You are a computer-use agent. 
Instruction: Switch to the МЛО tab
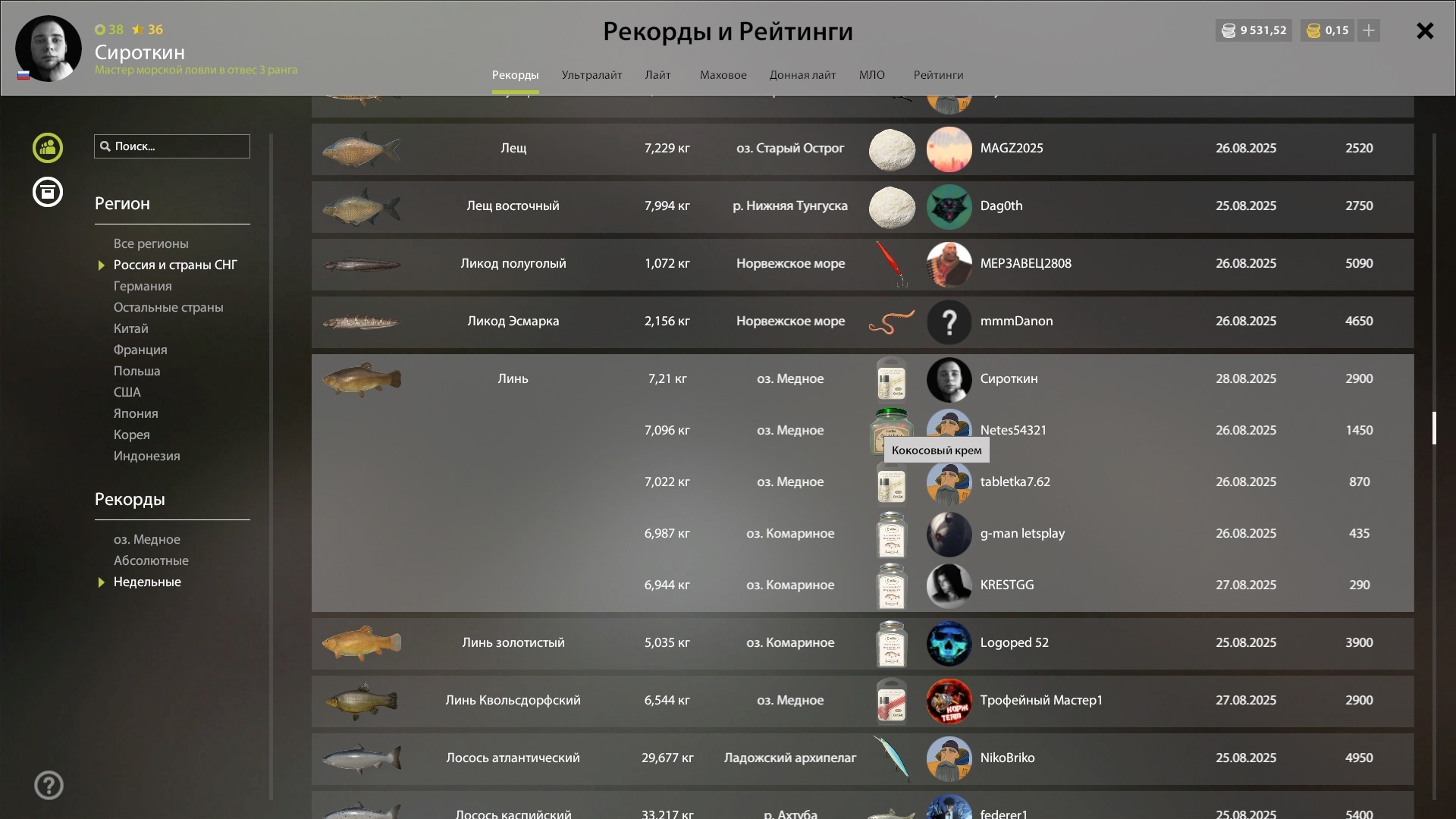pyautogui.click(x=871, y=75)
